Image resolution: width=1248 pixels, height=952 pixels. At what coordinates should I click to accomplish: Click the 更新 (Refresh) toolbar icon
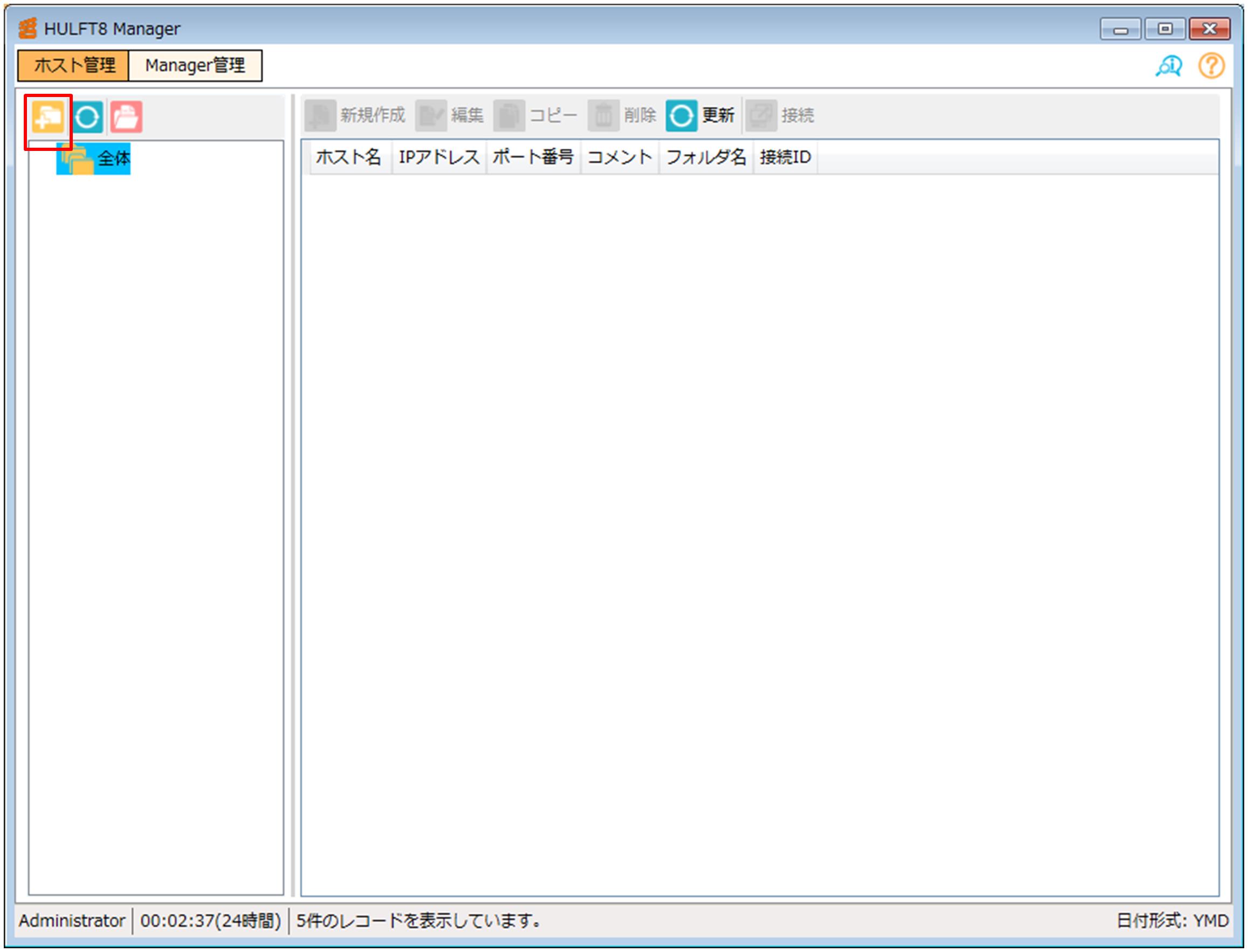682,115
